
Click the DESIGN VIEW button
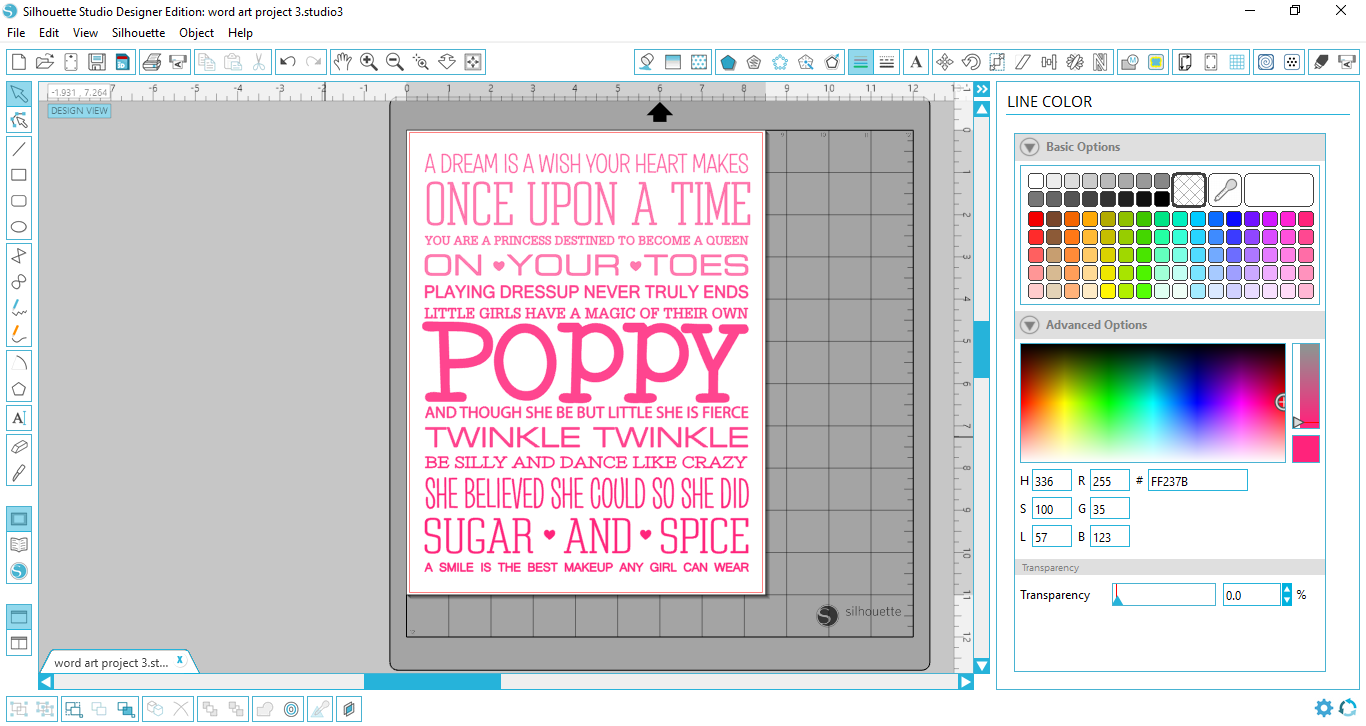(x=78, y=110)
